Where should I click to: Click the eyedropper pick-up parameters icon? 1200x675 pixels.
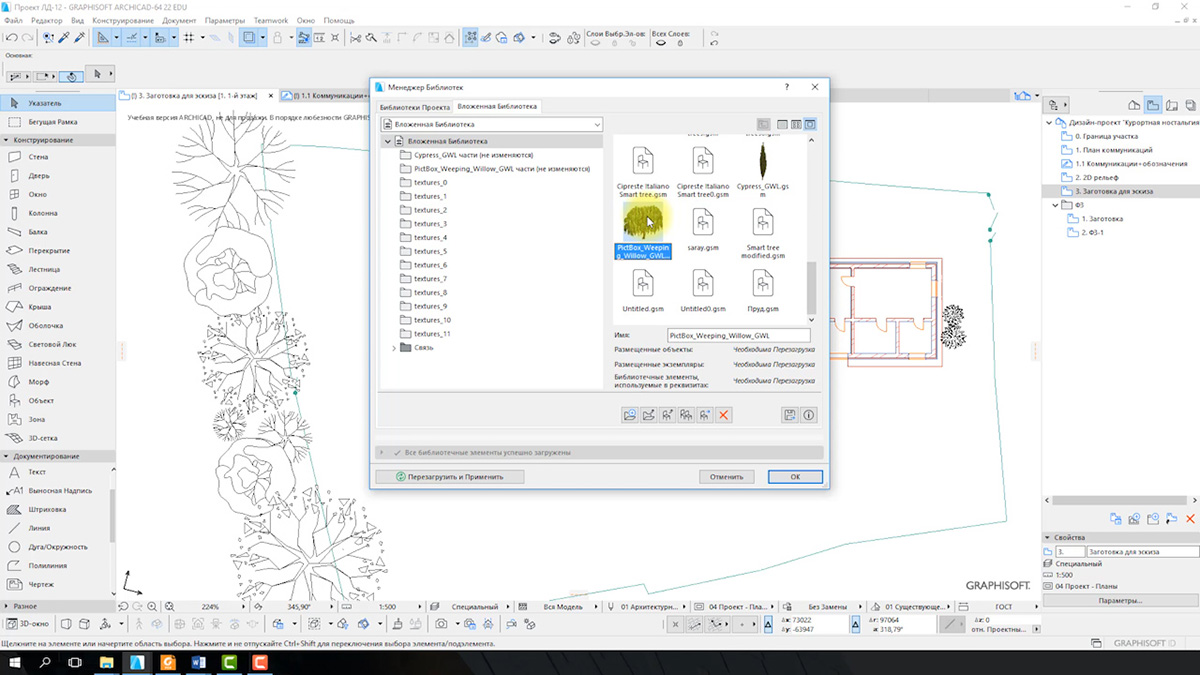pos(63,38)
